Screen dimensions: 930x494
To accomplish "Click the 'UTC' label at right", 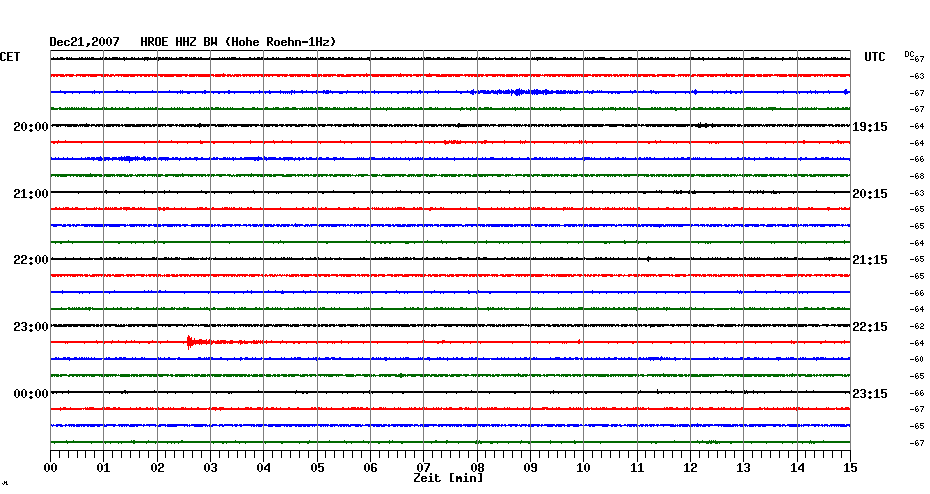I will pyautogui.click(x=875, y=57).
